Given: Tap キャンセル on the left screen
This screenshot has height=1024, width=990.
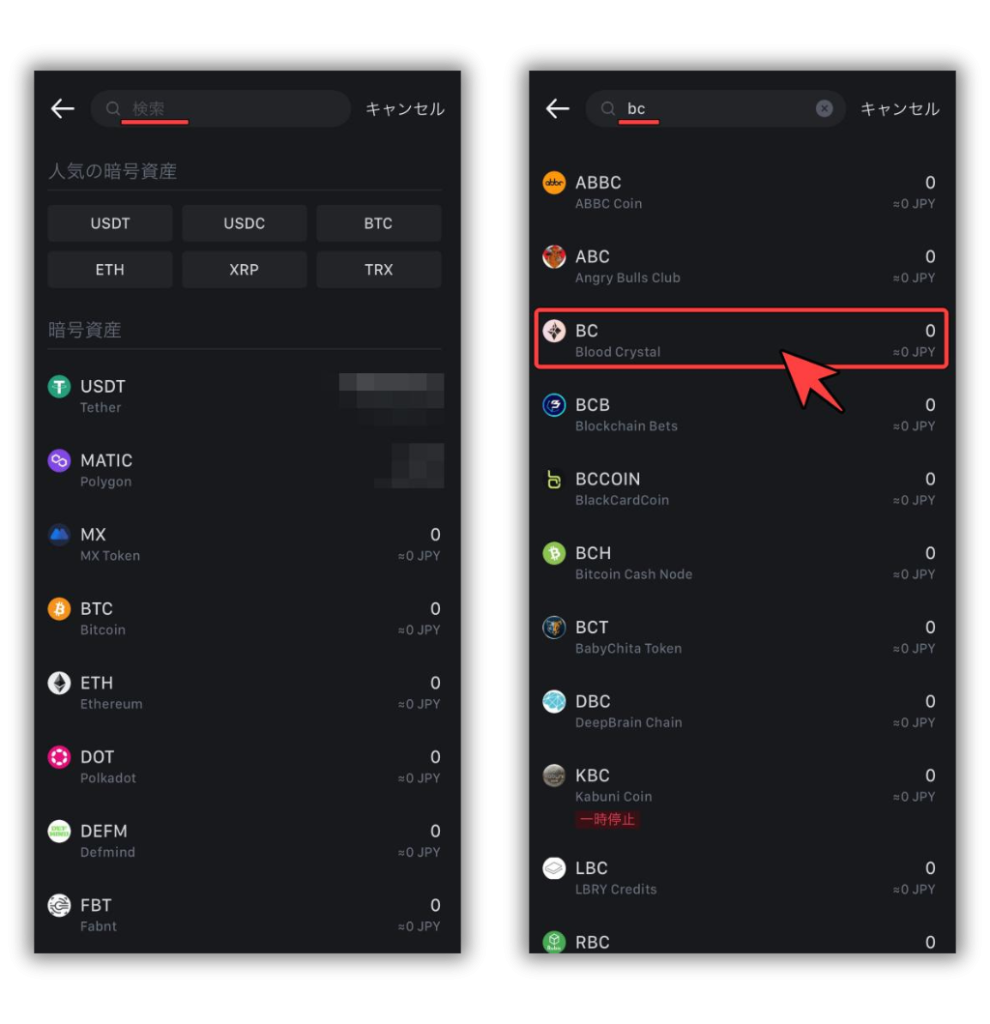Looking at the screenshot, I should (405, 108).
